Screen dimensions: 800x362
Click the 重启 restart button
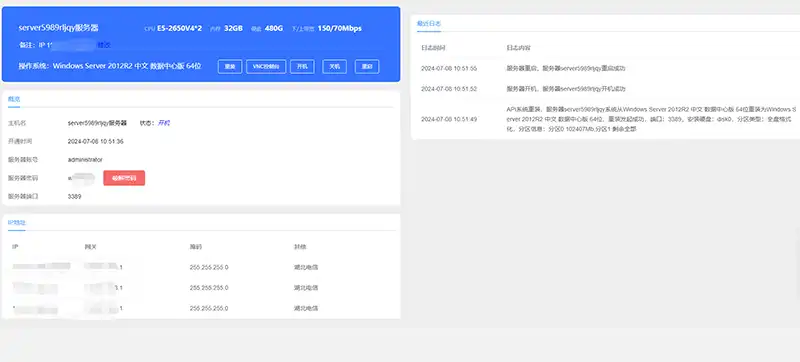(x=367, y=67)
